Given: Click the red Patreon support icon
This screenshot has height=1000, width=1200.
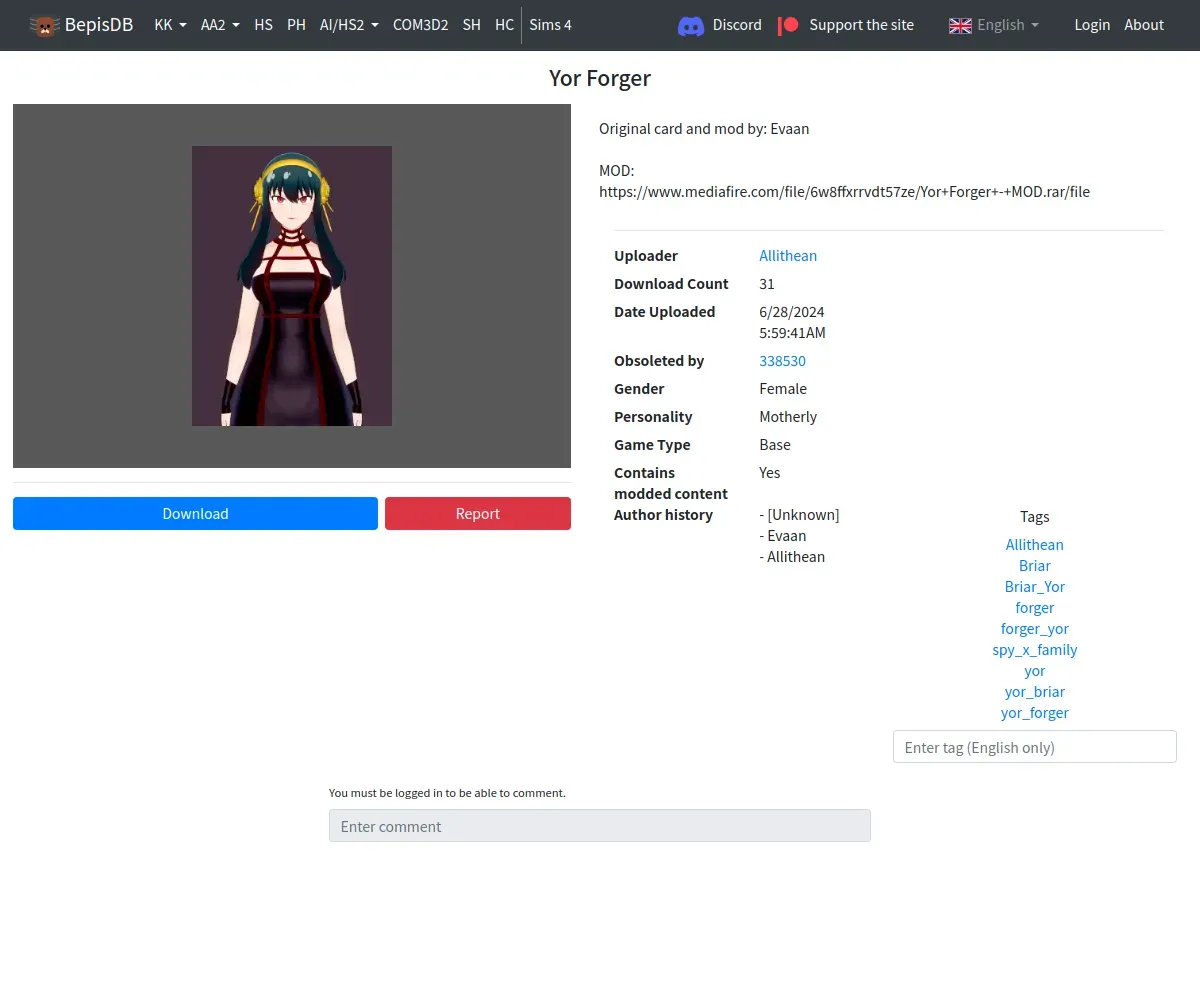Looking at the screenshot, I should click(789, 25).
